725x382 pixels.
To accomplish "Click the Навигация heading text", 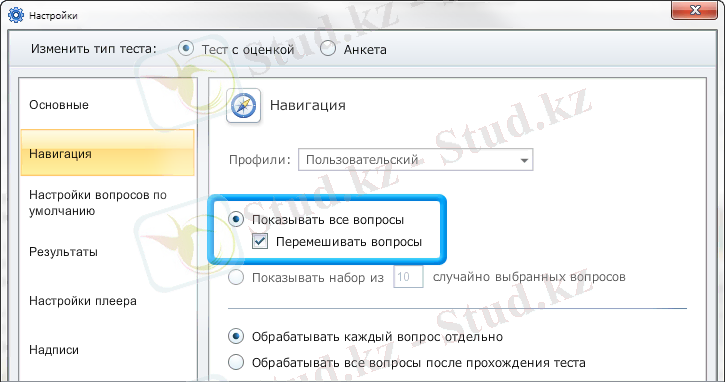I will tap(308, 105).
